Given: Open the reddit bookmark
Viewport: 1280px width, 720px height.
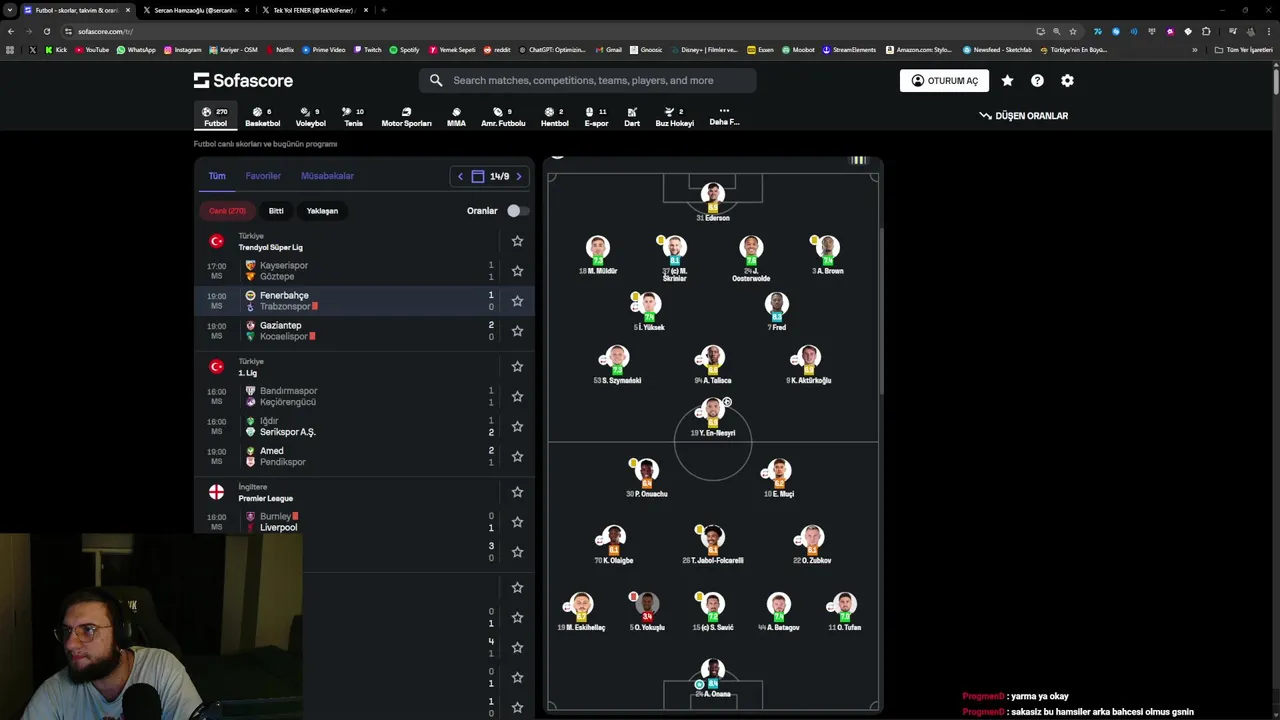Looking at the screenshot, I should [496, 49].
